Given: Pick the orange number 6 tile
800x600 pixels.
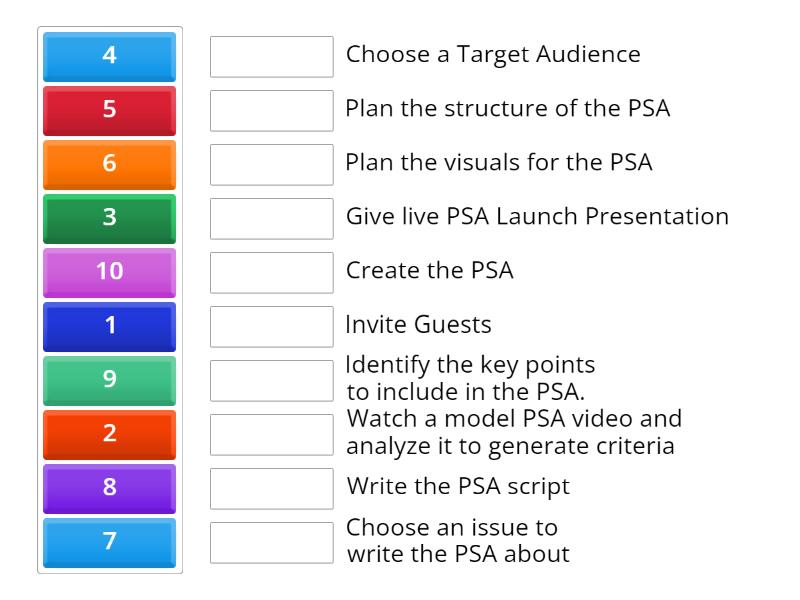Looking at the screenshot, I should tap(108, 164).
